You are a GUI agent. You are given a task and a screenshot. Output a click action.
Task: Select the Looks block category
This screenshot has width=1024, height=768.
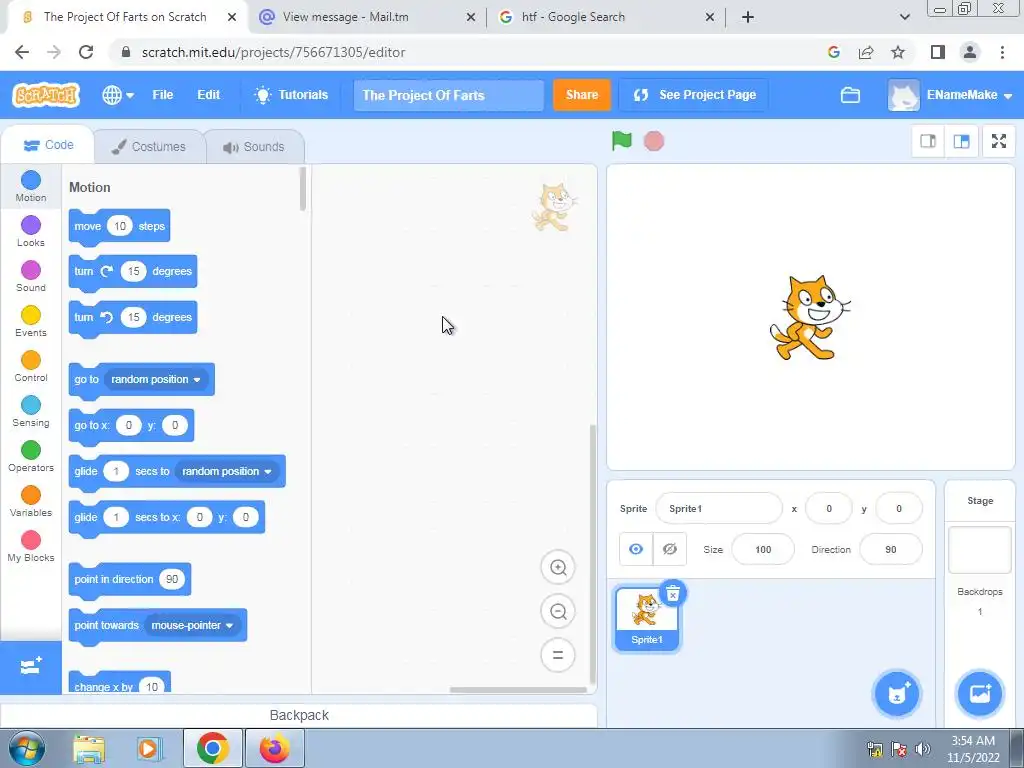[x=31, y=231]
